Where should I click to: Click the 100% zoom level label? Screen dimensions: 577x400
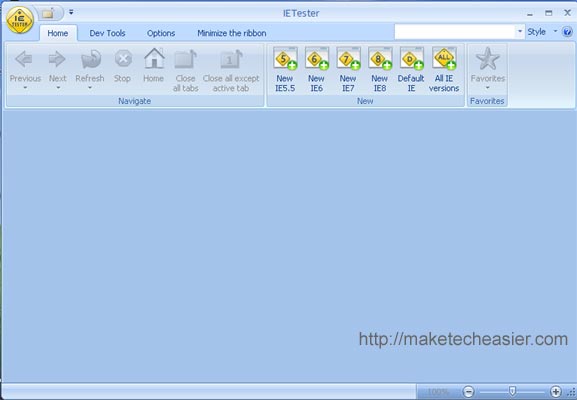tap(438, 392)
